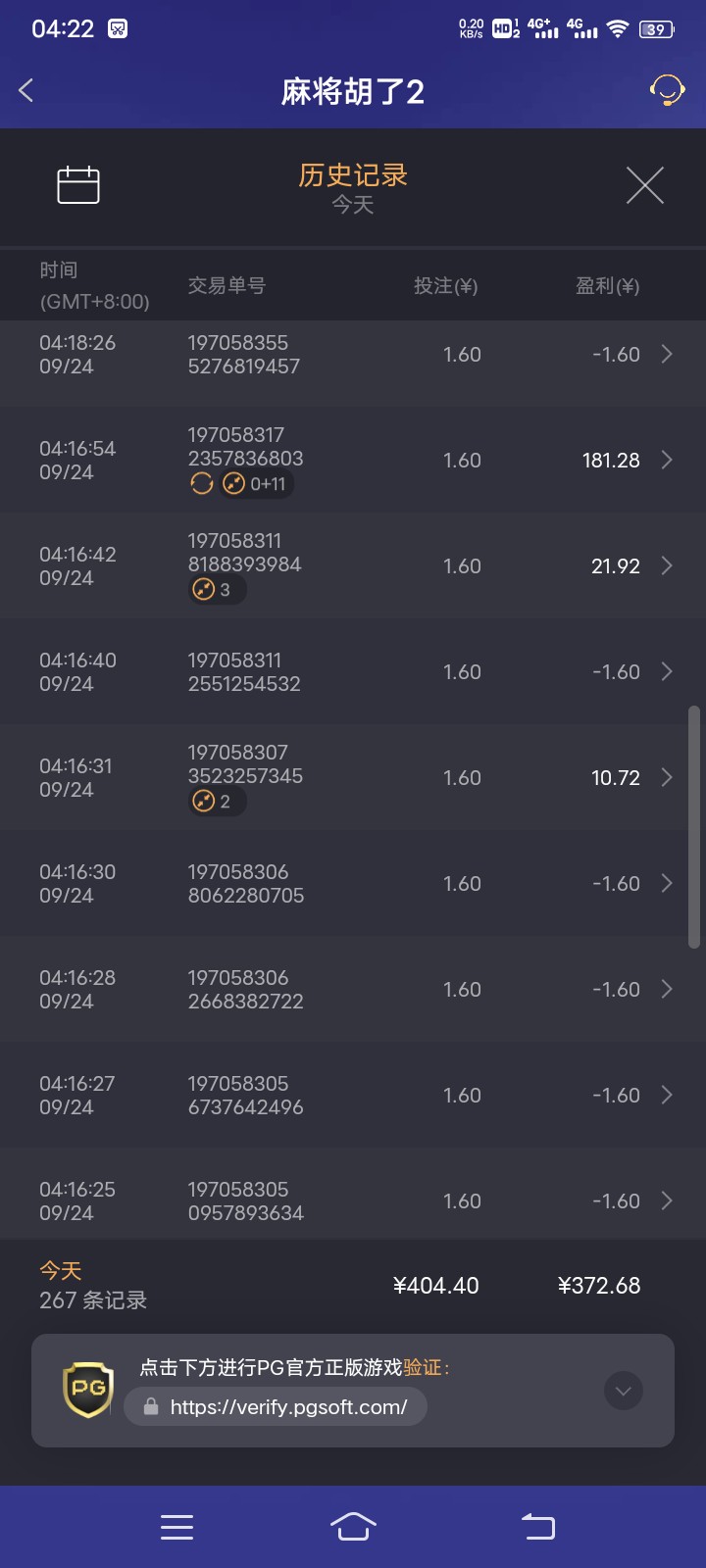The width and height of the screenshot is (706, 1568).
Task: Open customer service headset icon
Action: point(667,91)
